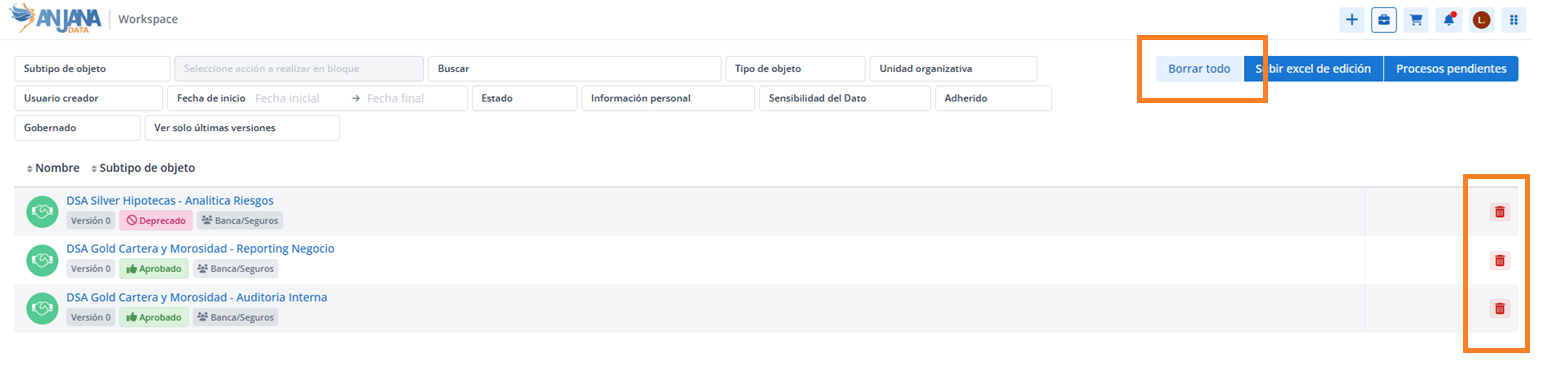Open the bulk action selector

click(x=299, y=69)
